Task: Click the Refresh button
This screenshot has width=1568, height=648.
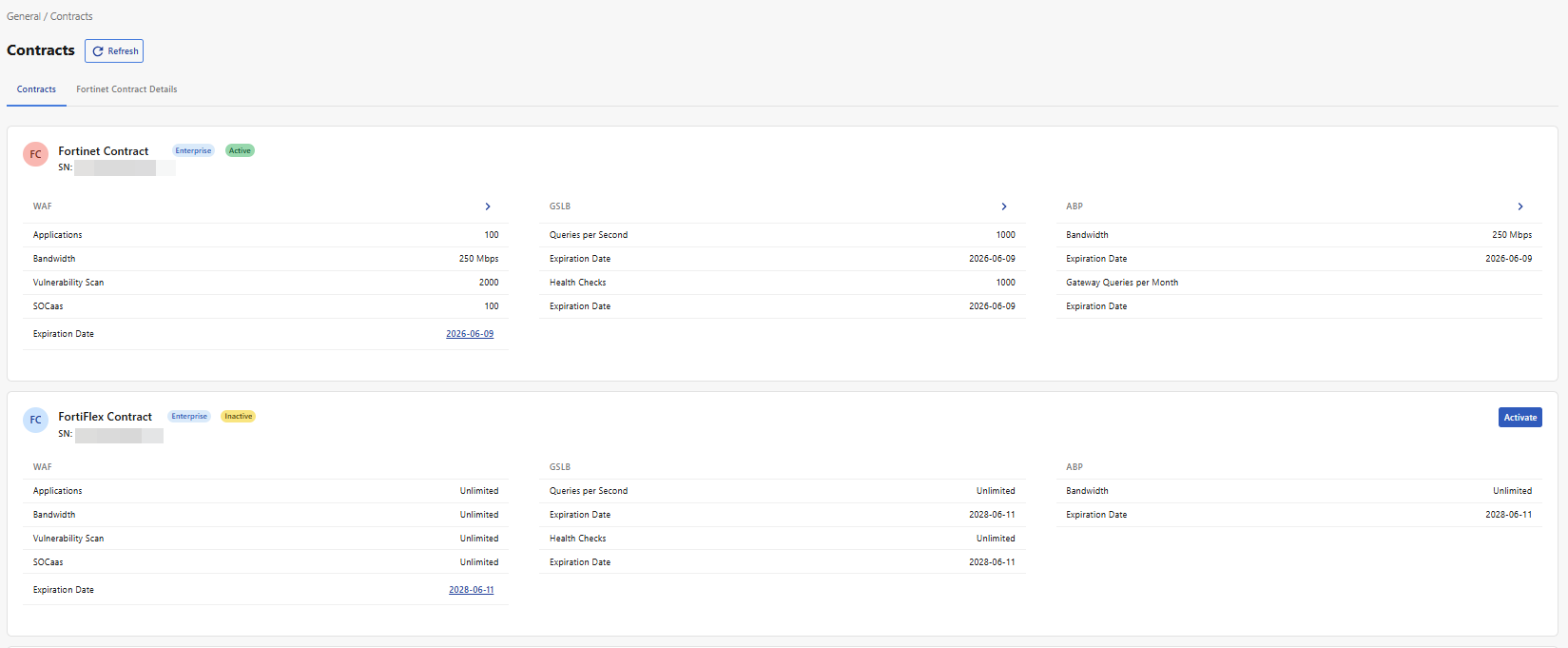Action: tap(114, 51)
